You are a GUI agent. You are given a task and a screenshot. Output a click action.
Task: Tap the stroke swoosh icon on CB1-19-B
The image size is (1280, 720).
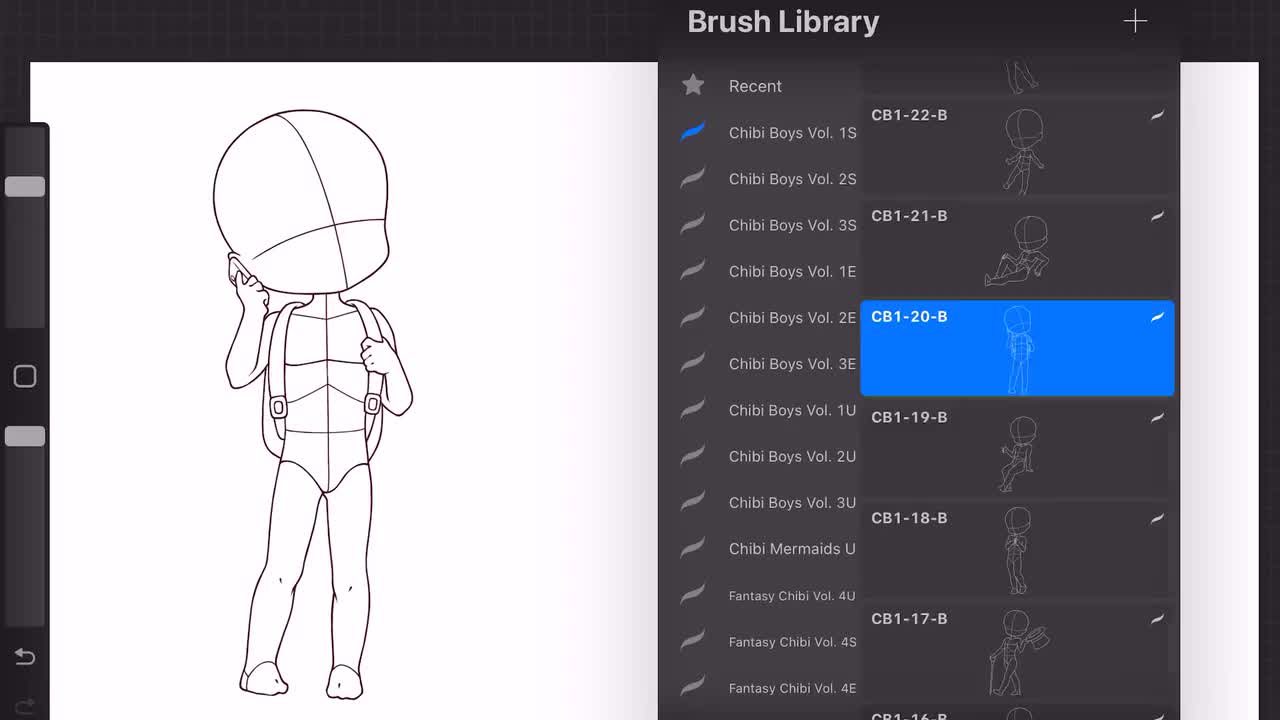click(1157, 417)
